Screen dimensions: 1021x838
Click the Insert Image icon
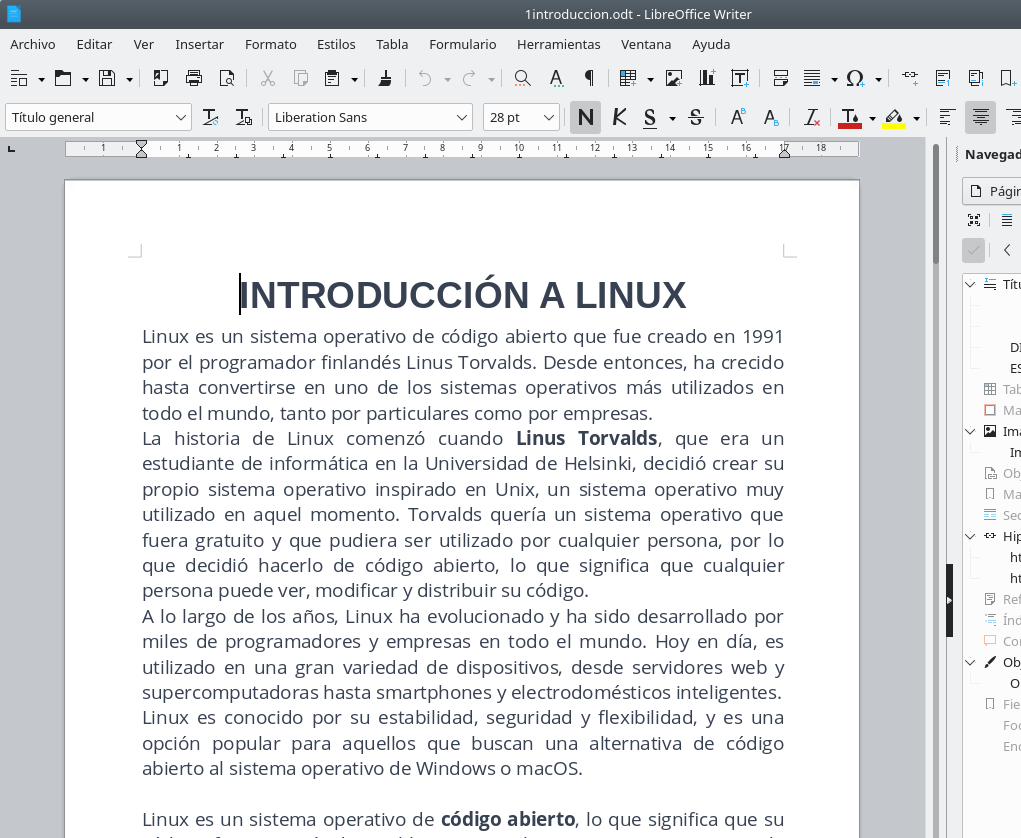[674, 78]
